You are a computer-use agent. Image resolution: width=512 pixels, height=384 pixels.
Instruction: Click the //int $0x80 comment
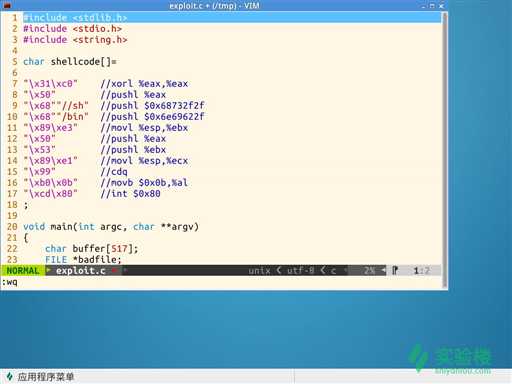point(131,194)
